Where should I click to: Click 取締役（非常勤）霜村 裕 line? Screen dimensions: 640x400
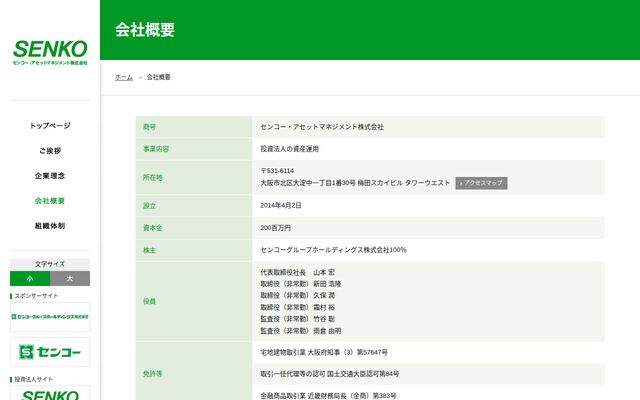[298, 307]
